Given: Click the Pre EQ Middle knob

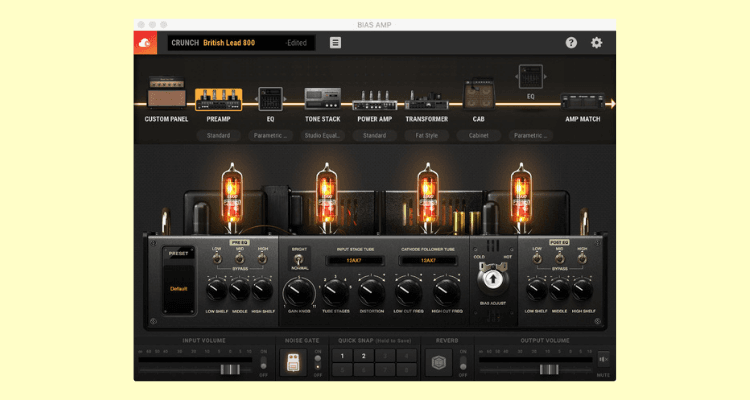Looking at the screenshot, I should 240,290.
